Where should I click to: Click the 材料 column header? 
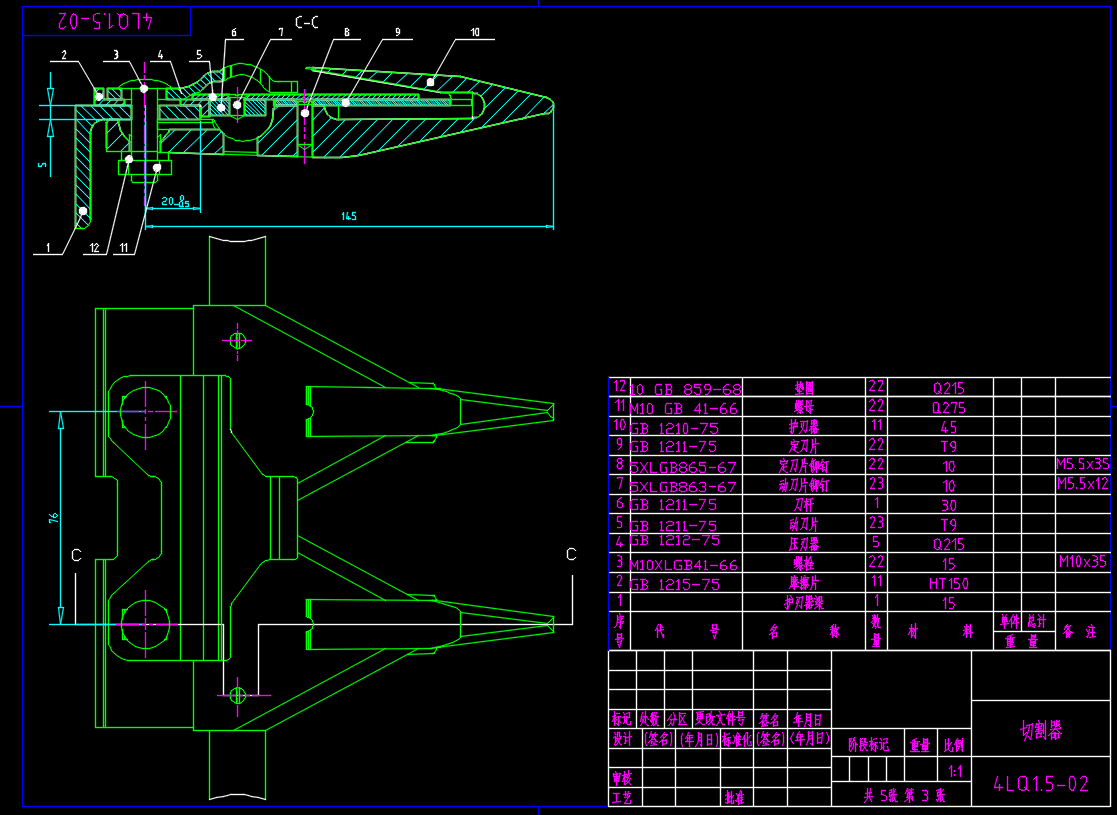pos(940,632)
